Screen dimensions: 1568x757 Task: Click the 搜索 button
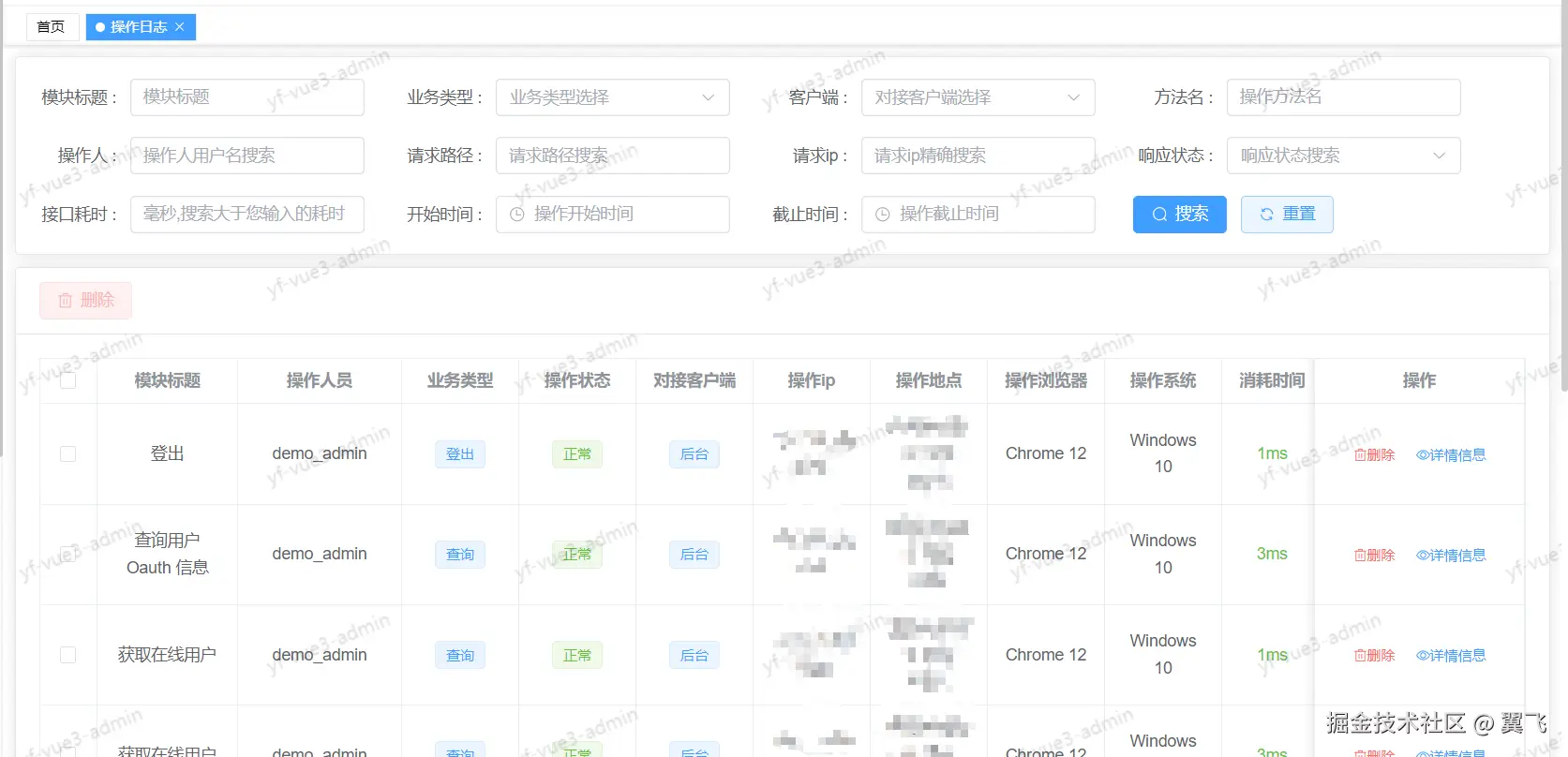(x=1179, y=215)
